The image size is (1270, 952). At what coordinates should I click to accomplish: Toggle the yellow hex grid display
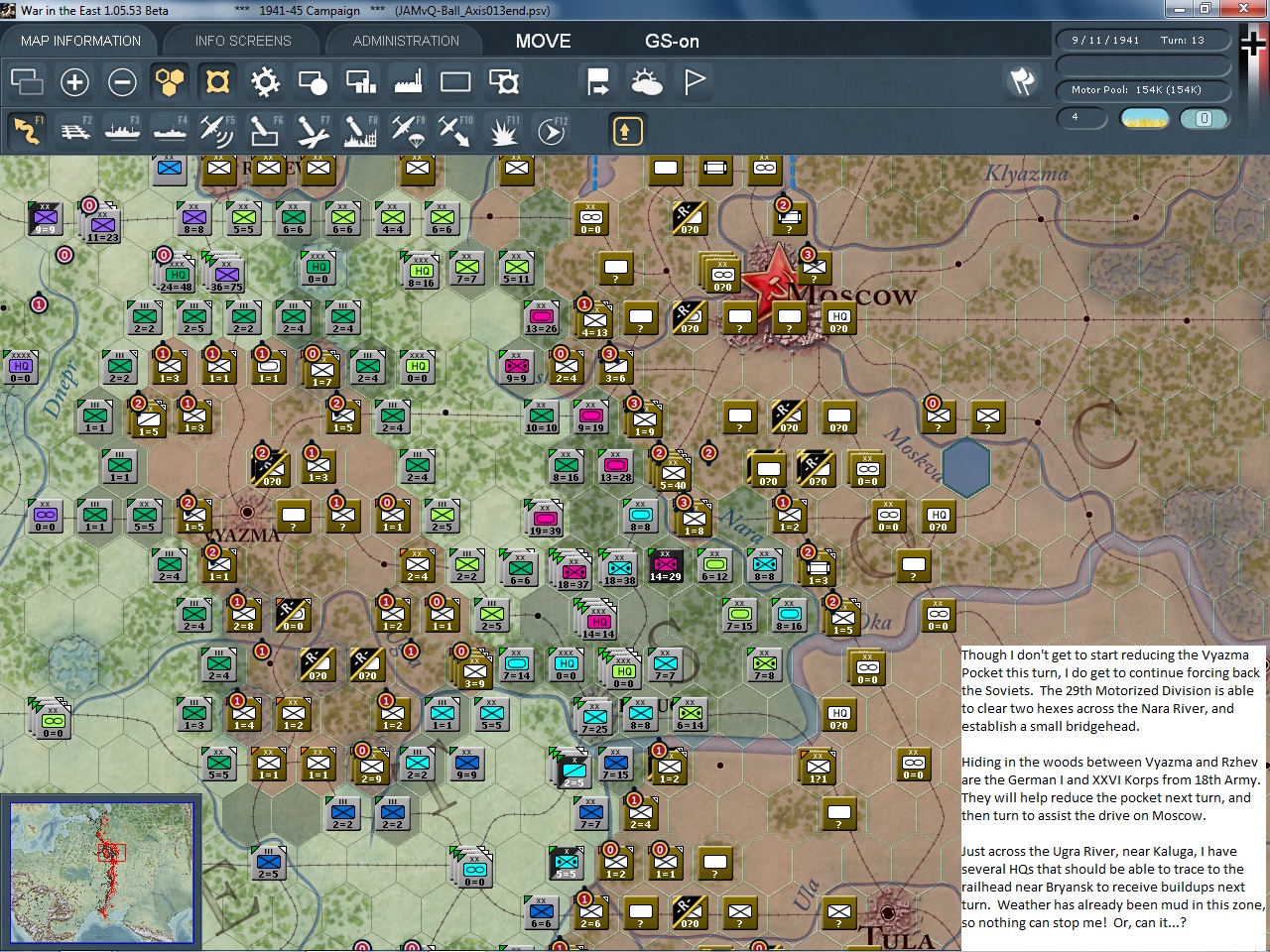click(170, 81)
